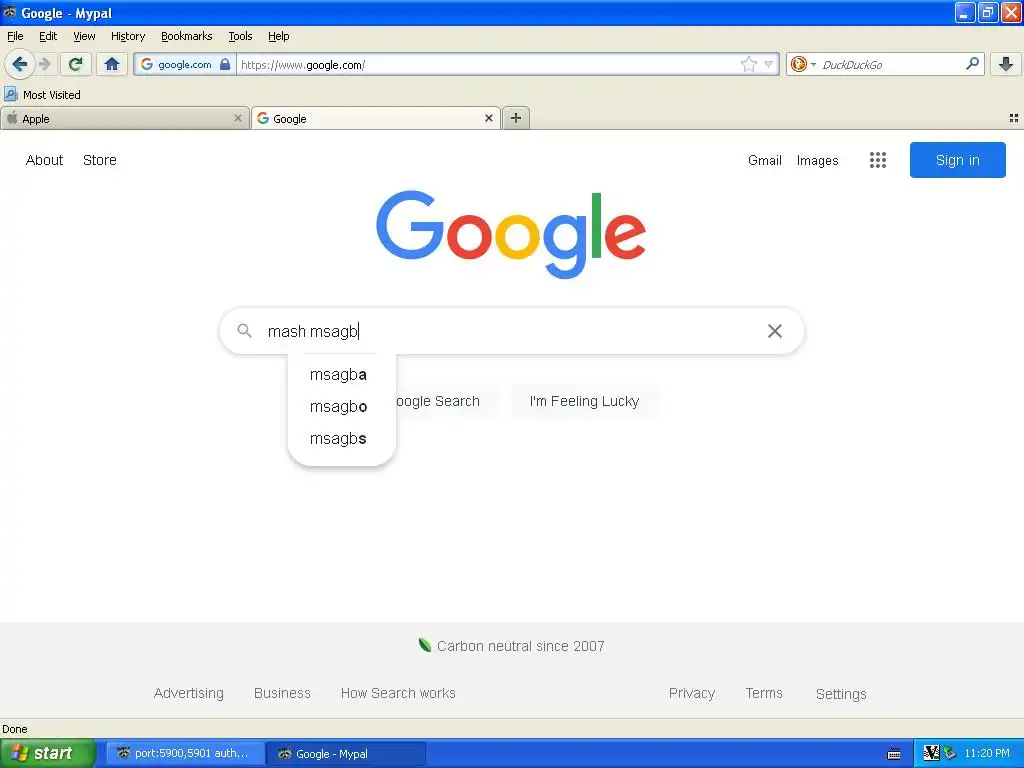This screenshot has height=768, width=1024.
Task: Open the Settings footer menu
Action: click(x=841, y=694)
